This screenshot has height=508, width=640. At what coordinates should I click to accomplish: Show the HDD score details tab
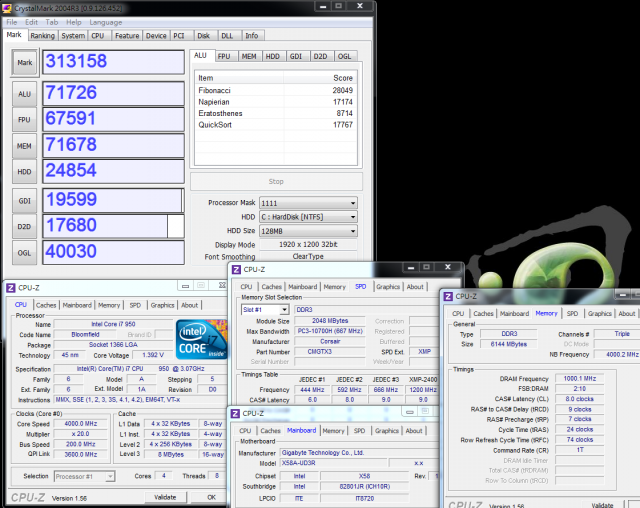click(x=273, y=56)
